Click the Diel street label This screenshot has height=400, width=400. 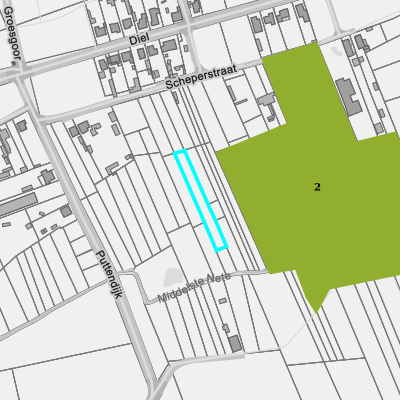coord(139,39)
